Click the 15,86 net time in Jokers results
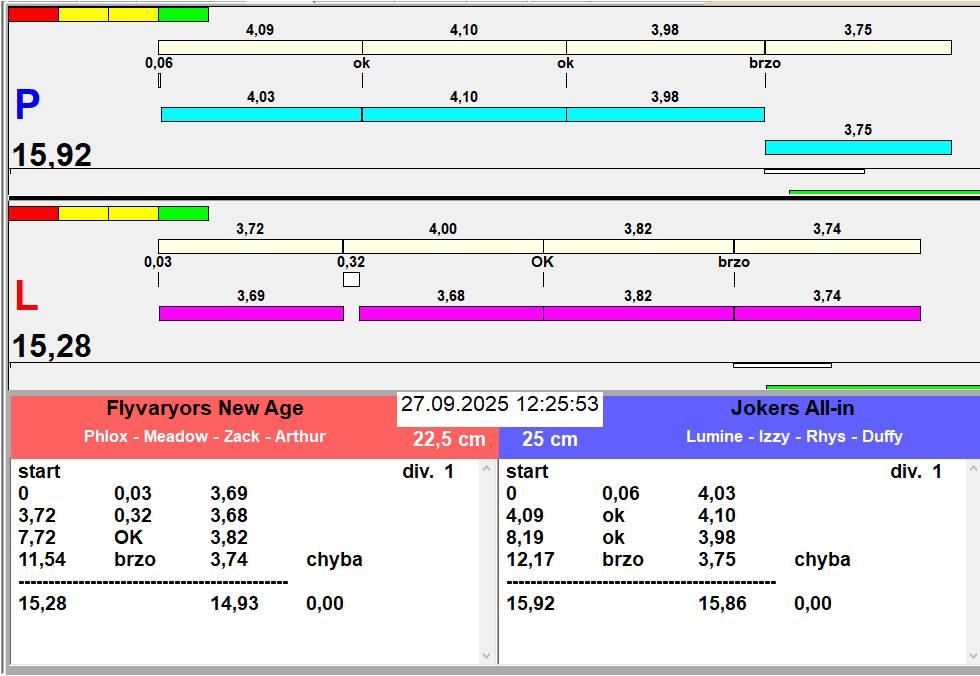The image size is (980, 676). click(722, 604)
